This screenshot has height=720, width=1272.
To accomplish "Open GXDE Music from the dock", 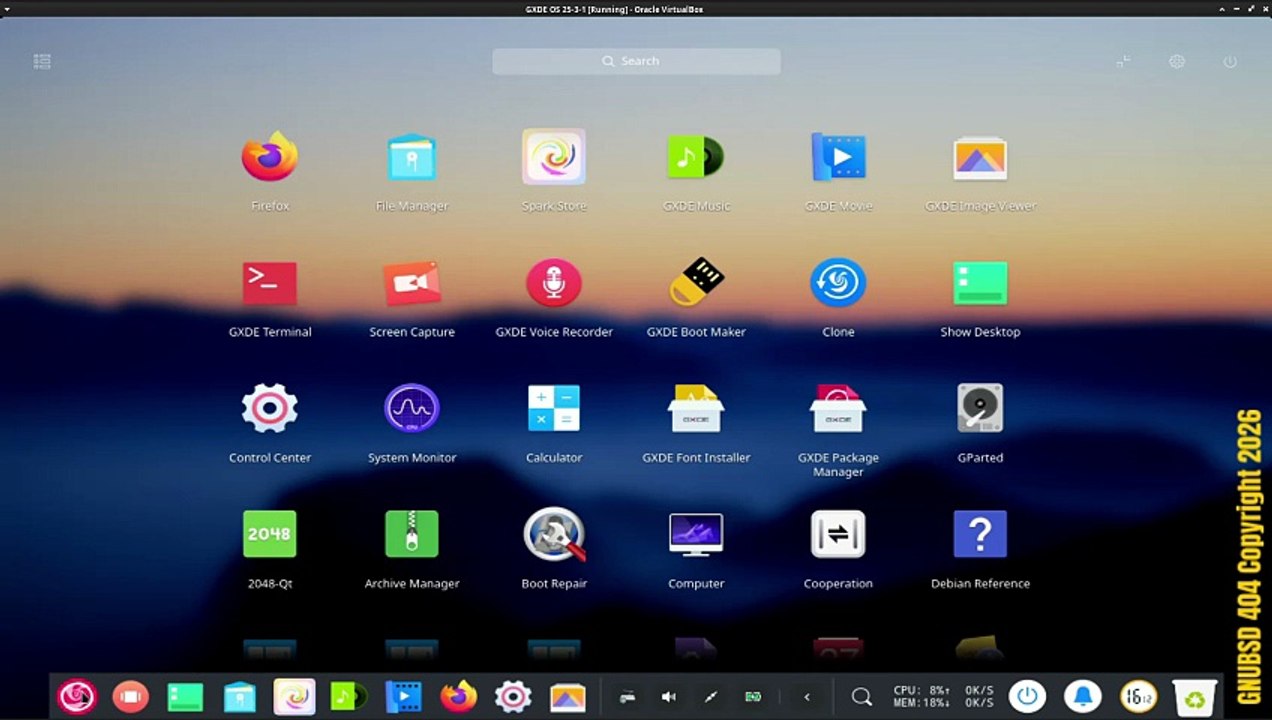I will pos(349,696).
